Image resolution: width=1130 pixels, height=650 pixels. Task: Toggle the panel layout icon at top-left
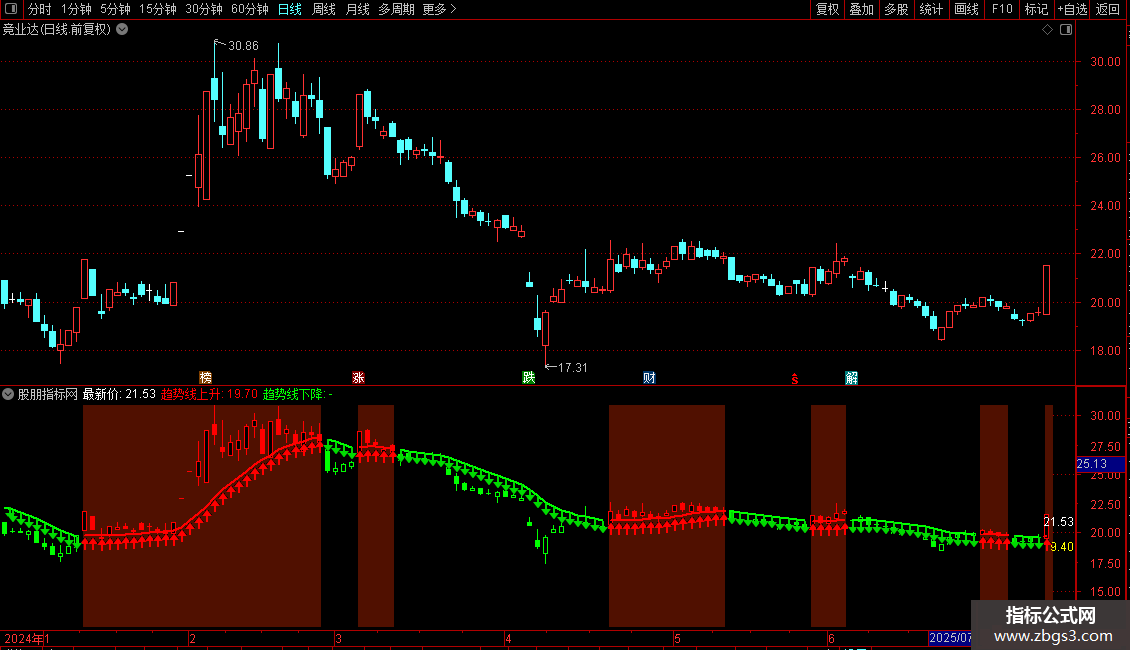11,9
